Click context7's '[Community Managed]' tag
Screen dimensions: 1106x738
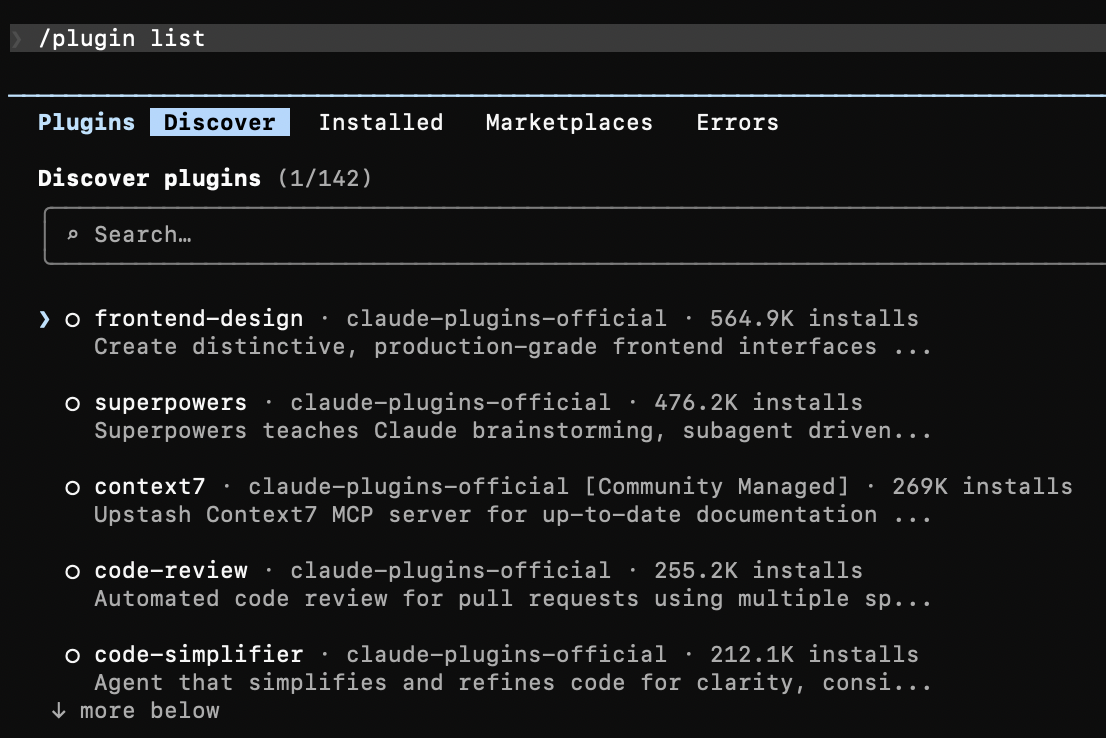pos(716,487)
